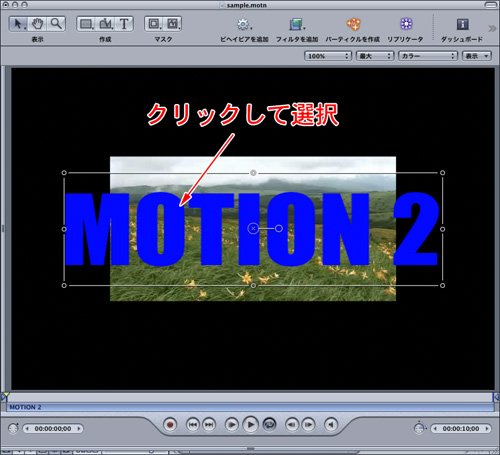Show the Dashboard

(462, 24)
